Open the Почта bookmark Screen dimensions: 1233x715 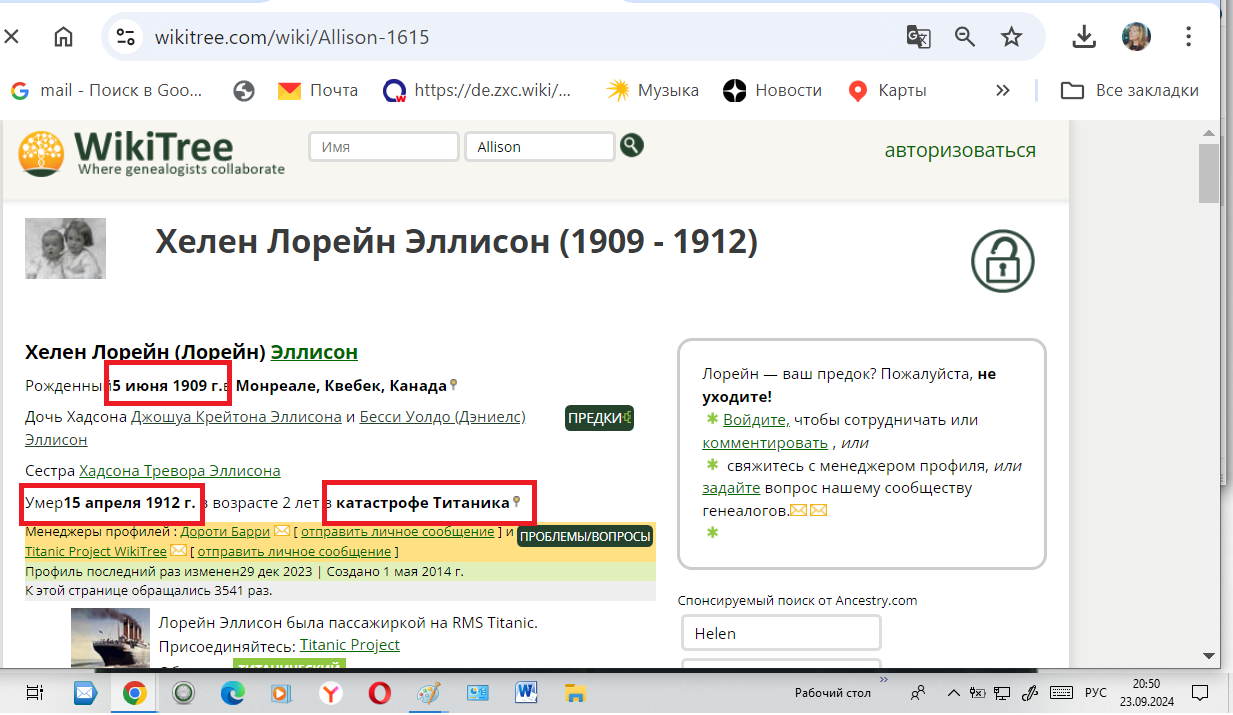click(318, 90)
